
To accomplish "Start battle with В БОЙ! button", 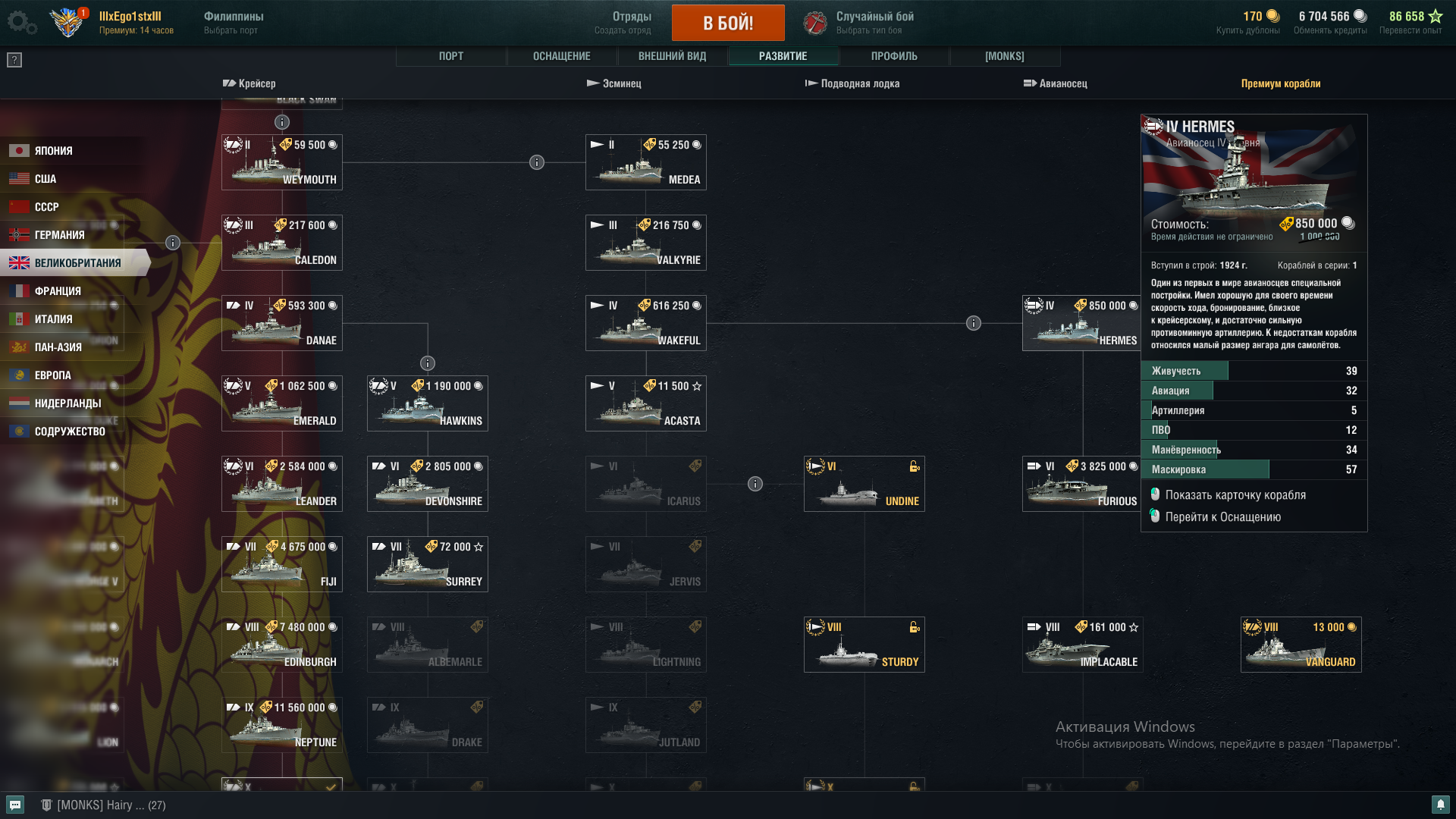I will tap(728, 23).
